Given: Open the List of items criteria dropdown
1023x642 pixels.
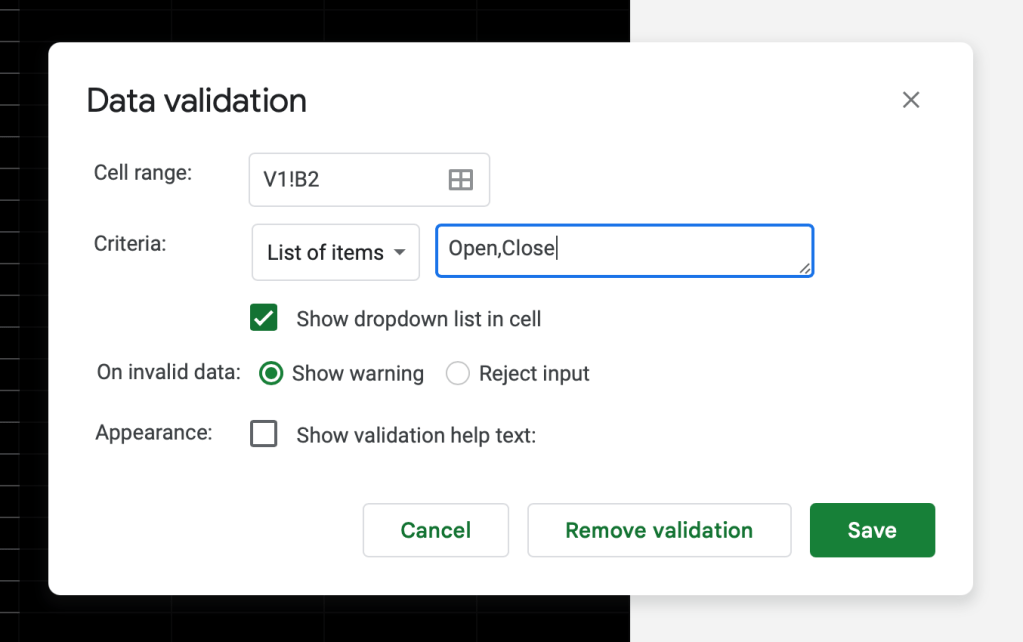Looking at the screenshot, I should pyautogui.click(x=335, y=252).
